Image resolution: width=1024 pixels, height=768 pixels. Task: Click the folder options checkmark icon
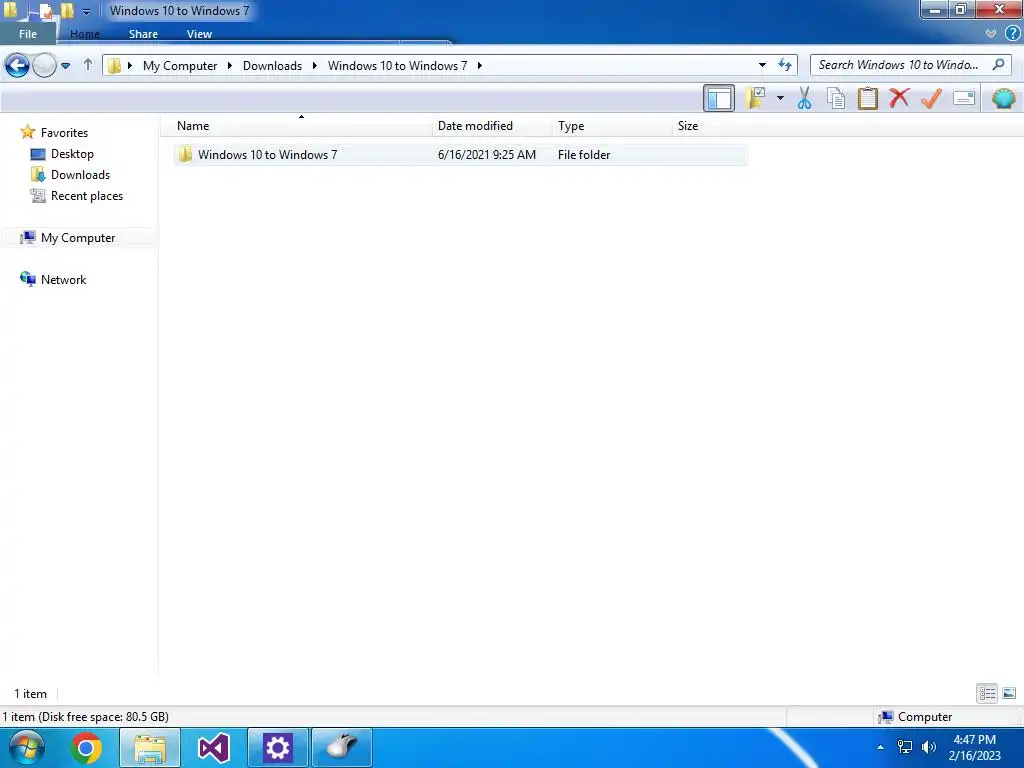[756, 99]
